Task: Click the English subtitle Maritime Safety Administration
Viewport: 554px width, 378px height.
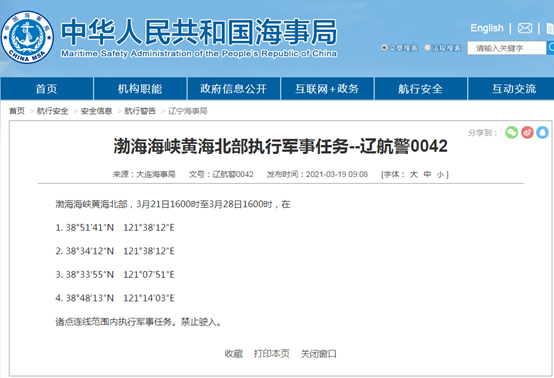Action: (x=199, y=54)
